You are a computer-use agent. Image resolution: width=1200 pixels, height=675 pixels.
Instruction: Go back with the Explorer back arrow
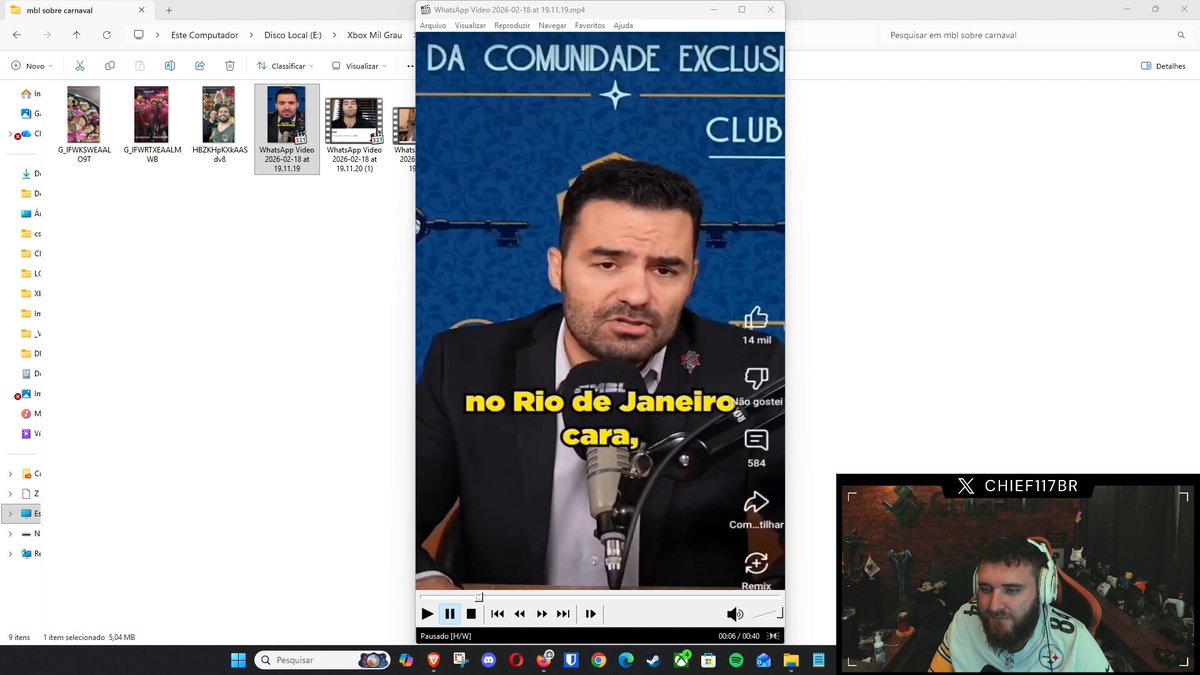click(x=17, y=34)
